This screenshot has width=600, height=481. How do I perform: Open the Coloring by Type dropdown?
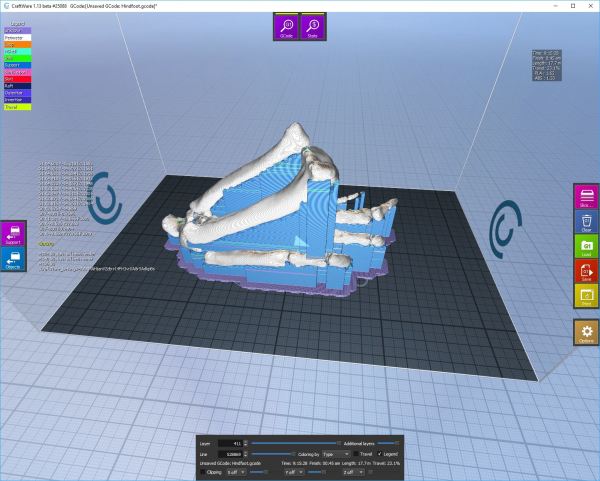point(333,453)
